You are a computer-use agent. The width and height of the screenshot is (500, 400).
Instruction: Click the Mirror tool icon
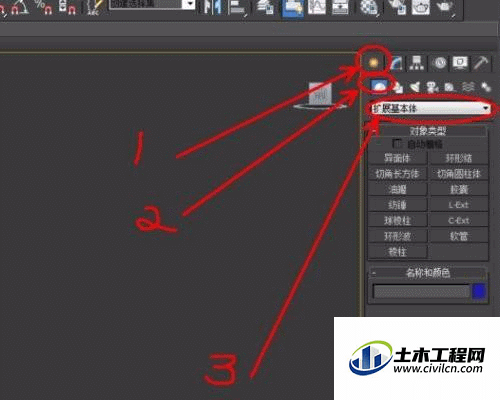click(212, 7)
